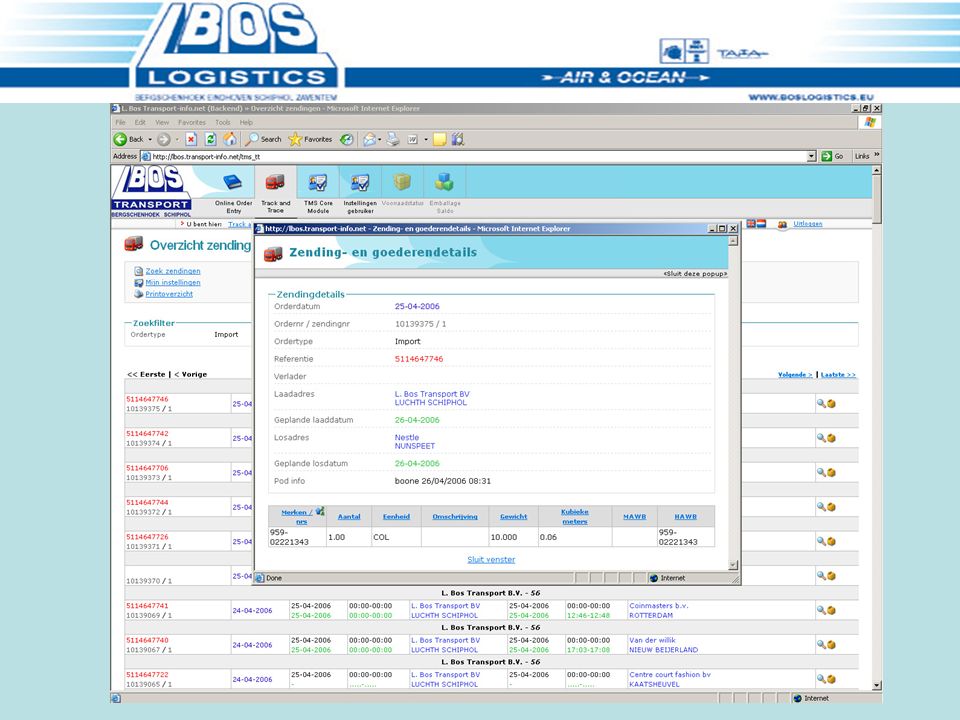The height and width of the screenshot is (720, 960).
Task: Click the Uitloggen link
Action: coord(808,224)
